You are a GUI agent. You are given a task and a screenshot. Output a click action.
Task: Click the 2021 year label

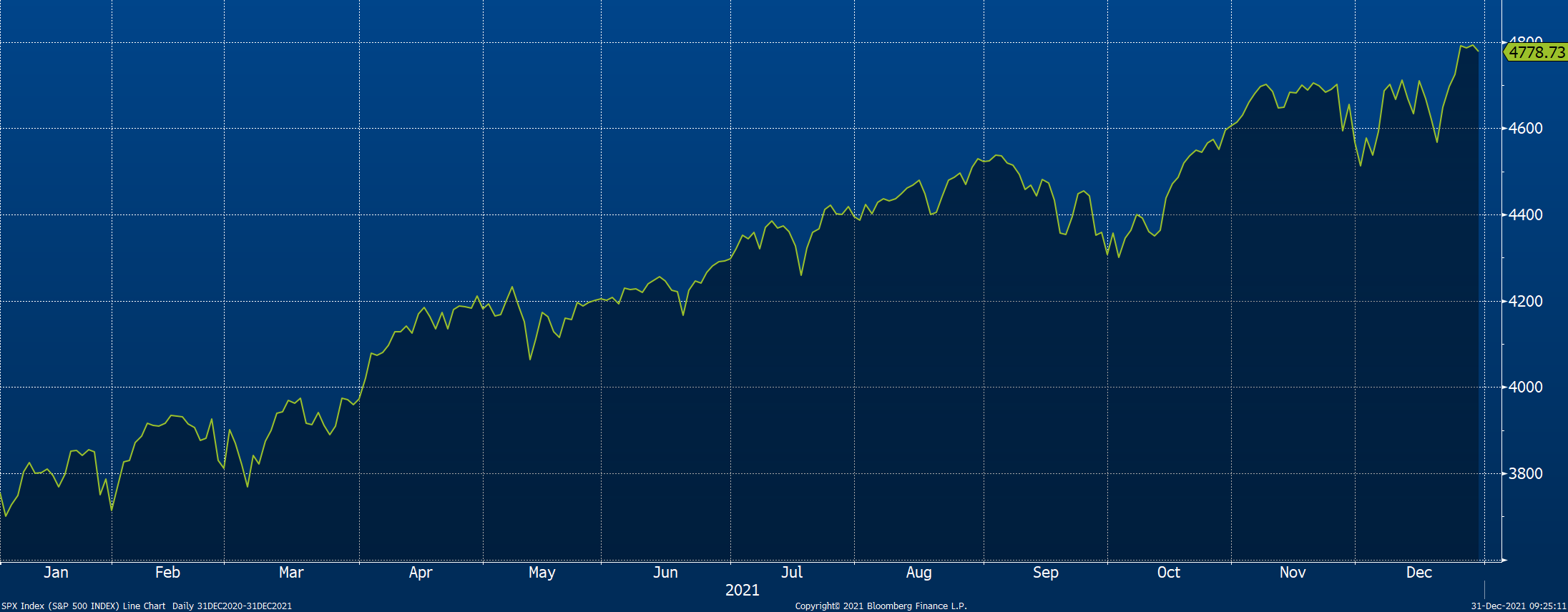[x=743, y=590]
